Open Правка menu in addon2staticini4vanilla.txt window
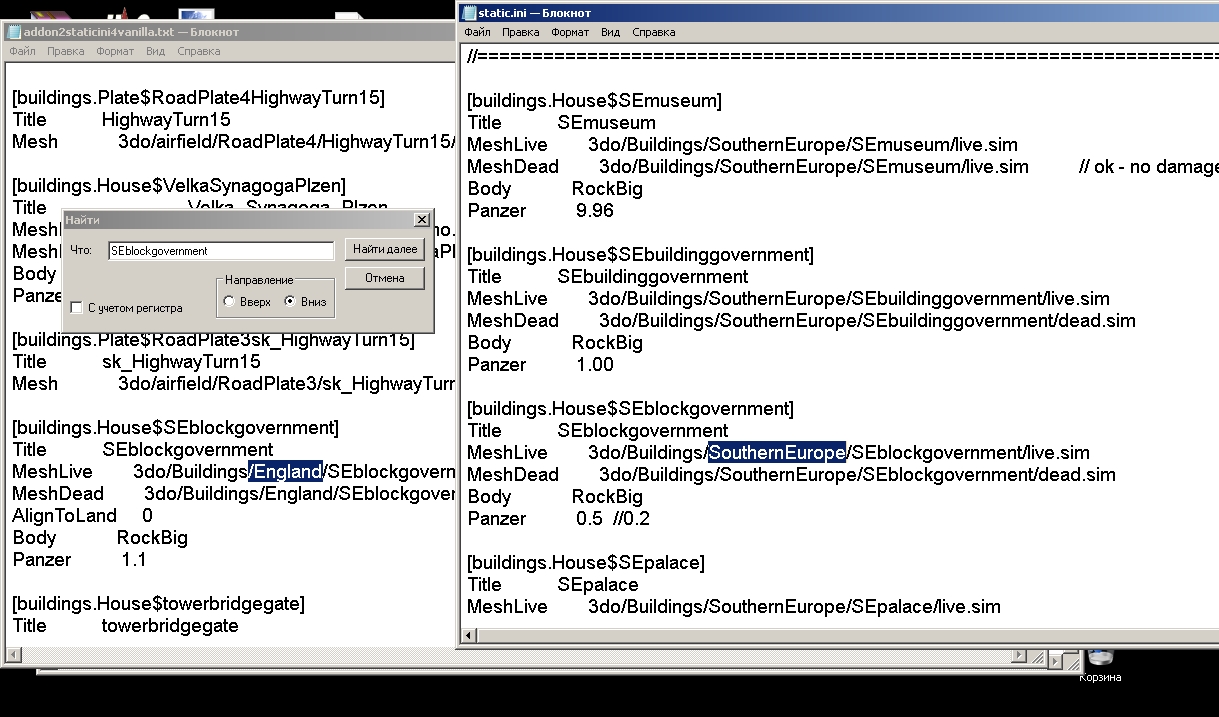Viewport: 1219px width, 717px height. click(66, 51)
